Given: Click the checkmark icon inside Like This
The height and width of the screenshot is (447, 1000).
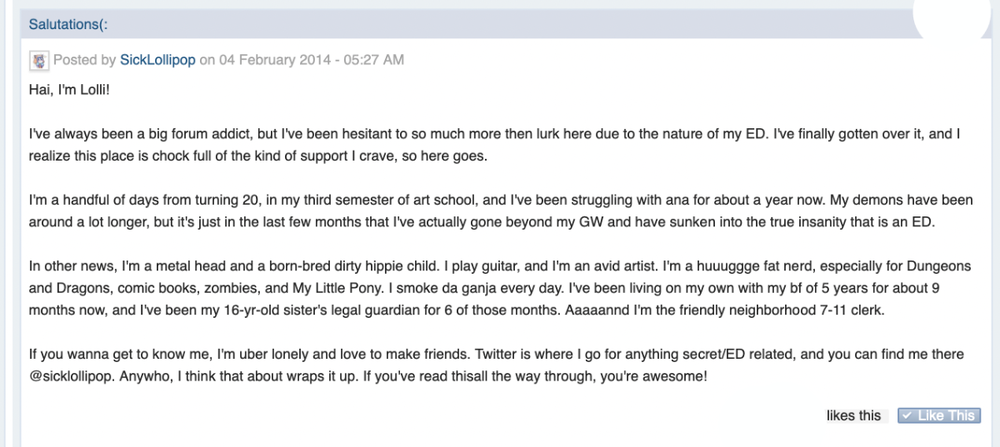Looking at the screenshot, I should coord(907,416).
